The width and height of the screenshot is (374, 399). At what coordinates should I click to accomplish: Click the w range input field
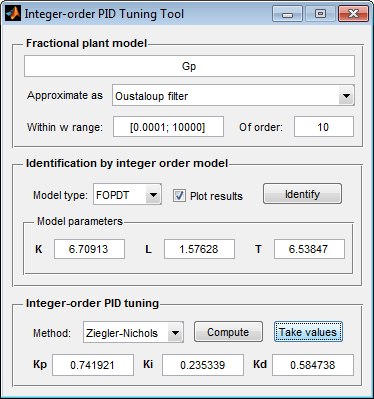(168, 127)
